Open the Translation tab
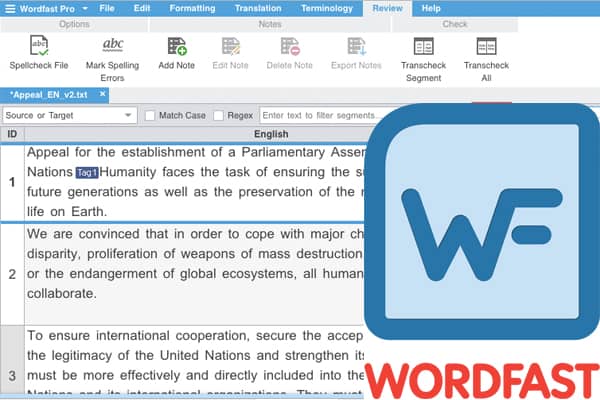The width and height of the screenshot is (600, 400). (258, 8)
